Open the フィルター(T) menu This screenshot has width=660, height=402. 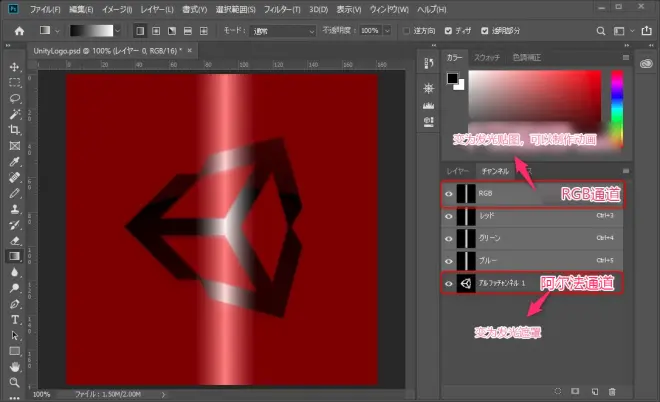point(282,9)
